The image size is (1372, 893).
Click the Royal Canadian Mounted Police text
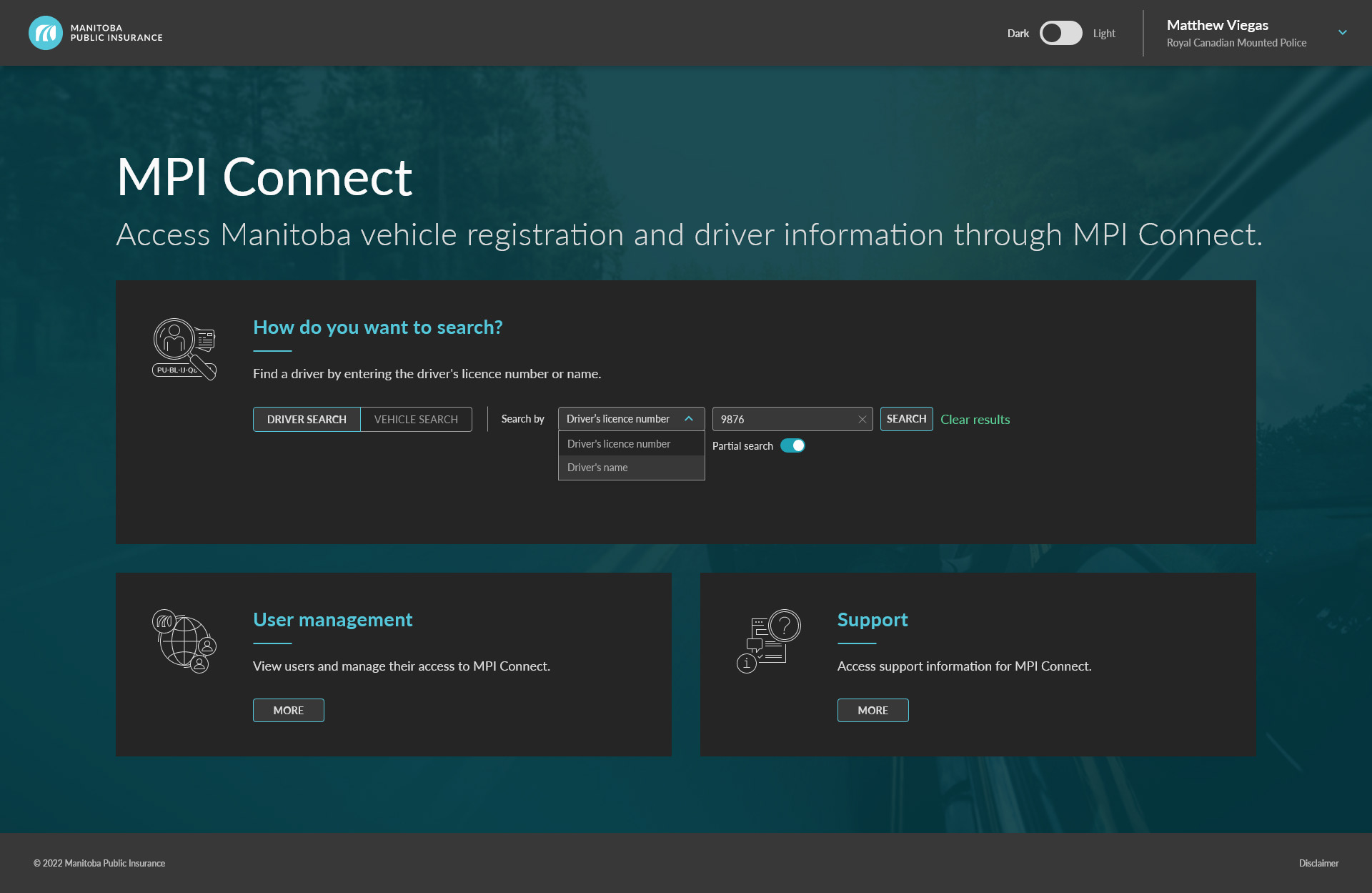pos(1236,43)
